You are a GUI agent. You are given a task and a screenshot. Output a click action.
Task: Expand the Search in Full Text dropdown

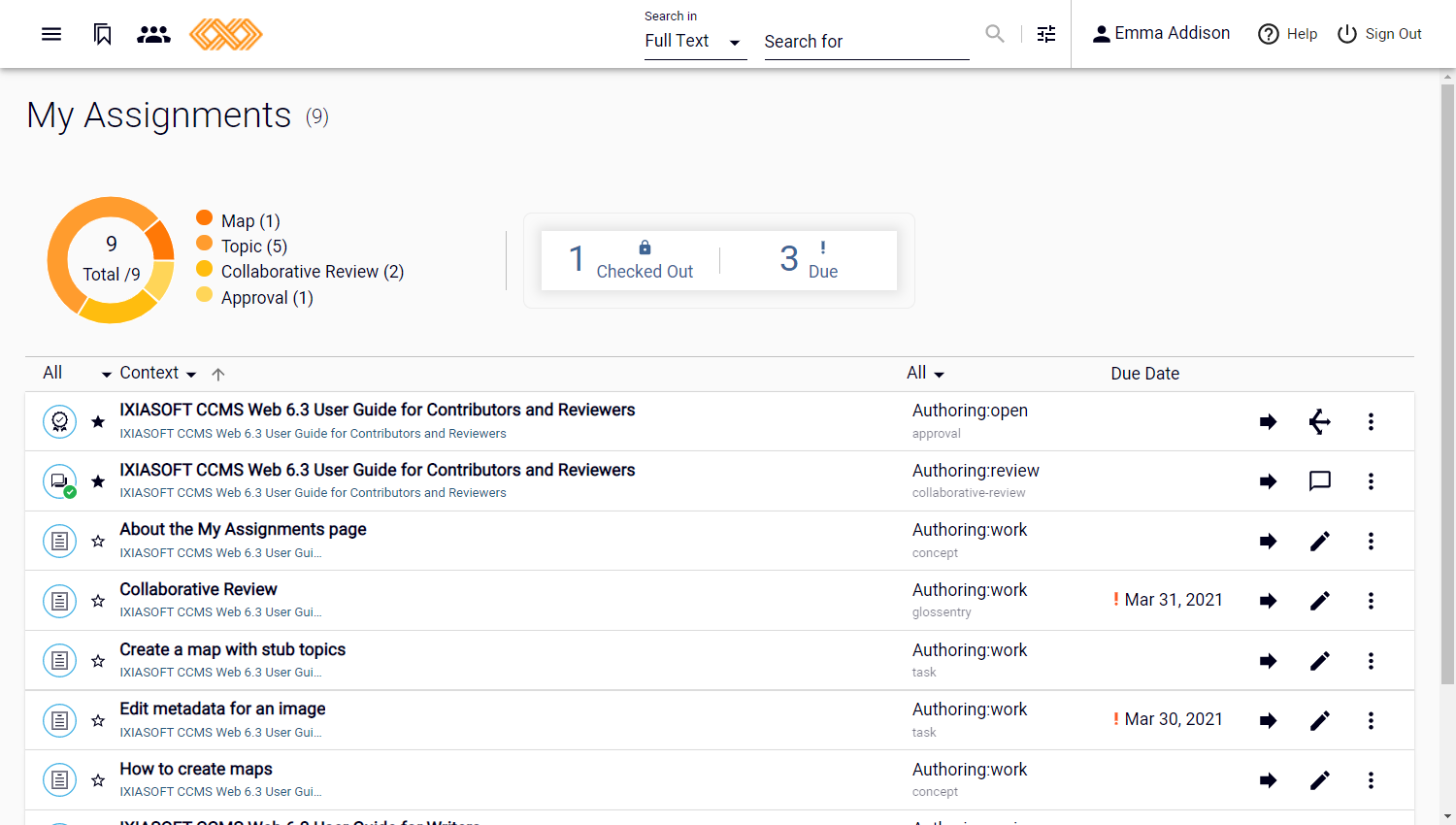coord(695,41)
